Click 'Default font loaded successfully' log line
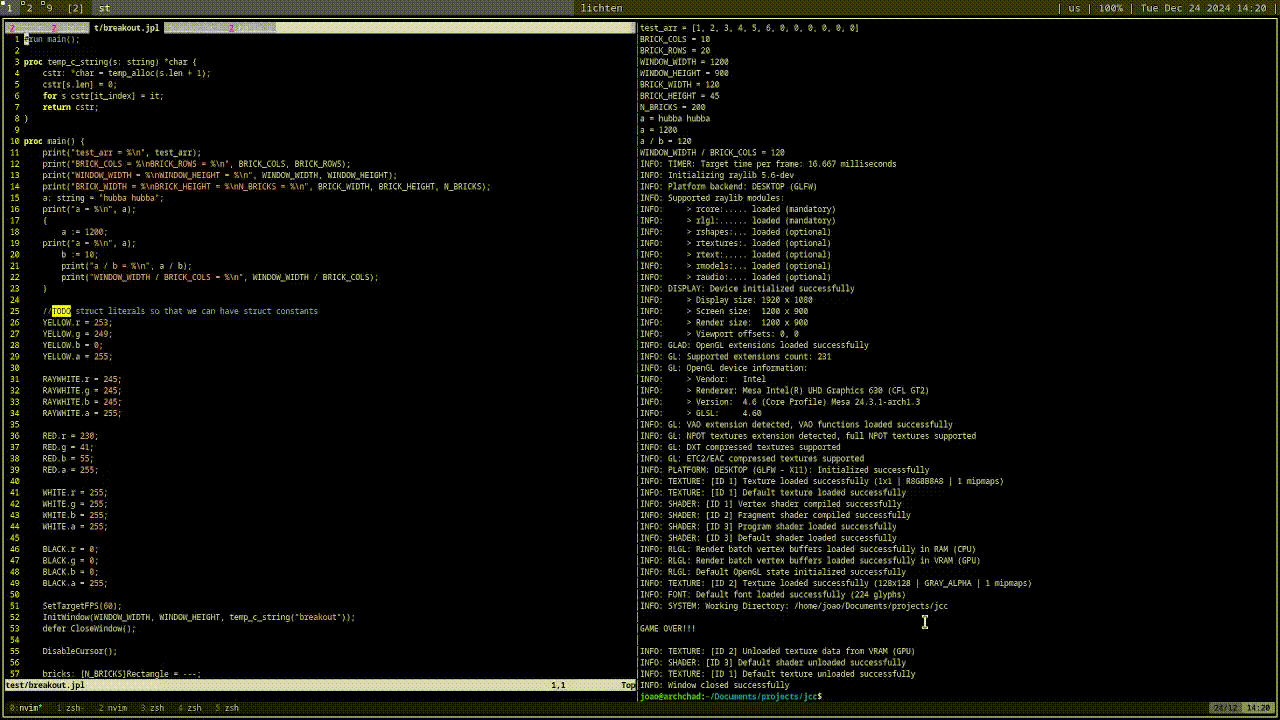Screen dimensions: 1280x720 [x=773, y=594]
